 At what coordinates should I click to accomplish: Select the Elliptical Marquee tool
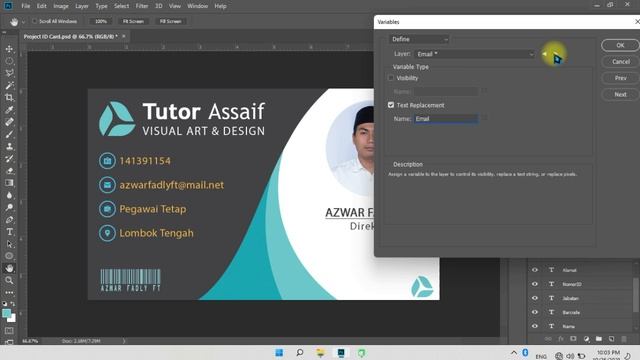(9, 61)
